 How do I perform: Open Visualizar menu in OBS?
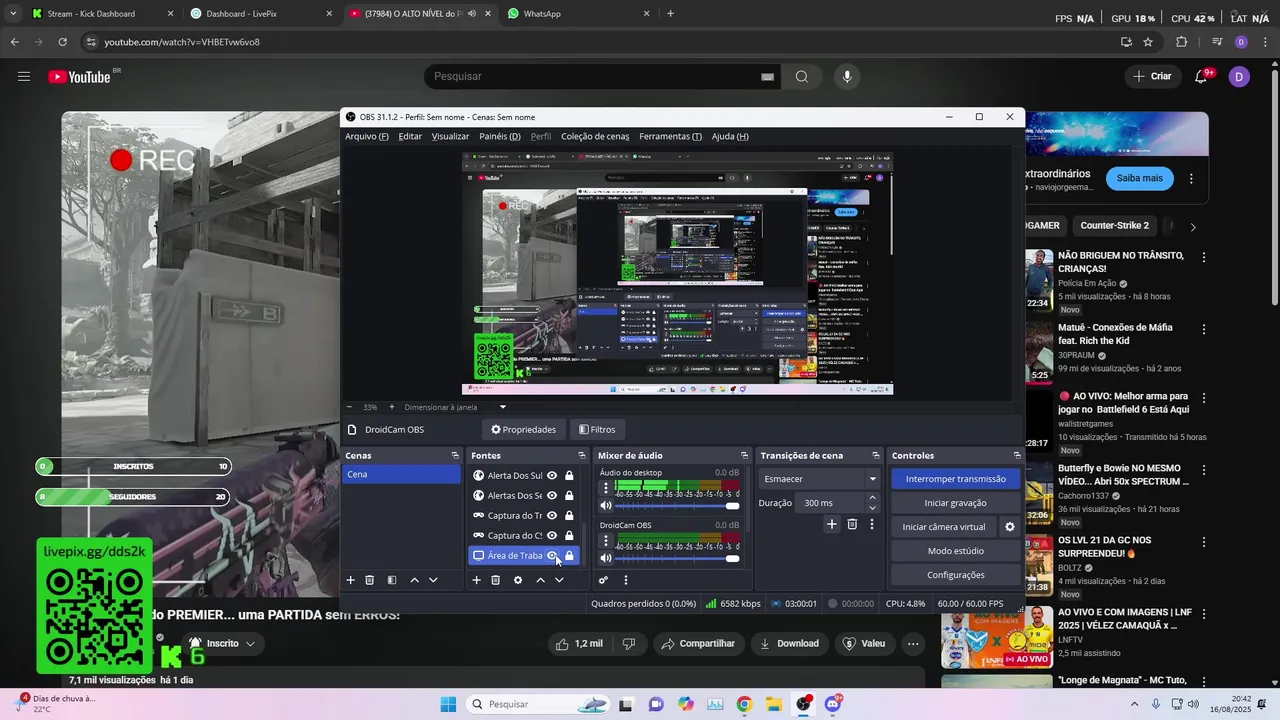coord(450,137)
